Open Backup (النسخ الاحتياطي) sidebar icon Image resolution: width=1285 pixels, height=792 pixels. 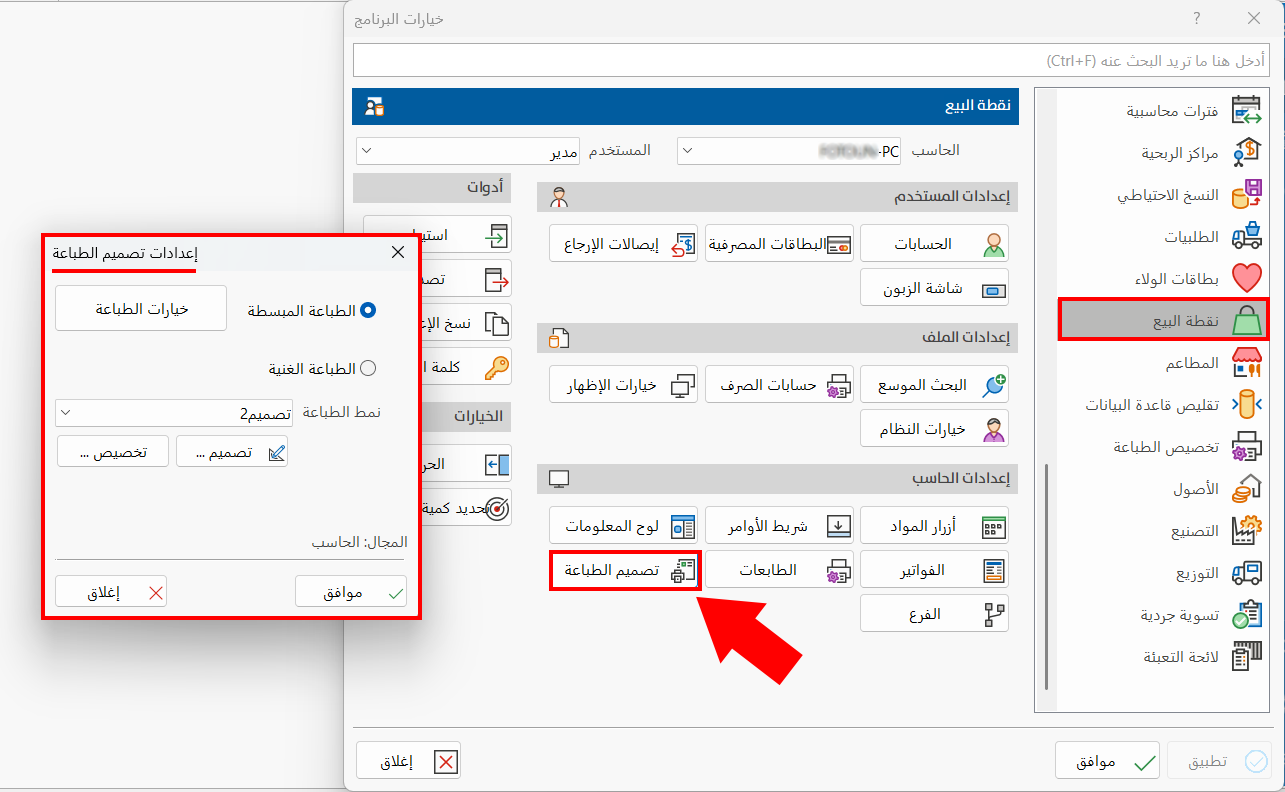(x=1246, y=196)
